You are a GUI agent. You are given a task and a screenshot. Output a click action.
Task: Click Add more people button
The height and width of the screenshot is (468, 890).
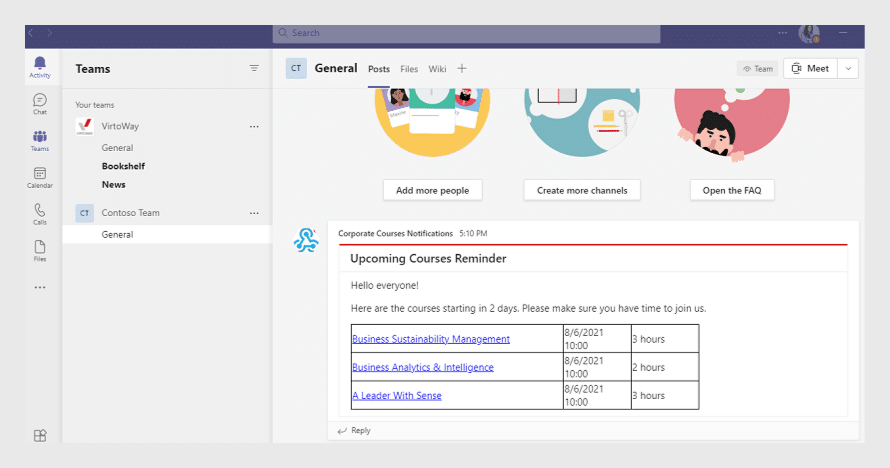click(x=433, y=191)
